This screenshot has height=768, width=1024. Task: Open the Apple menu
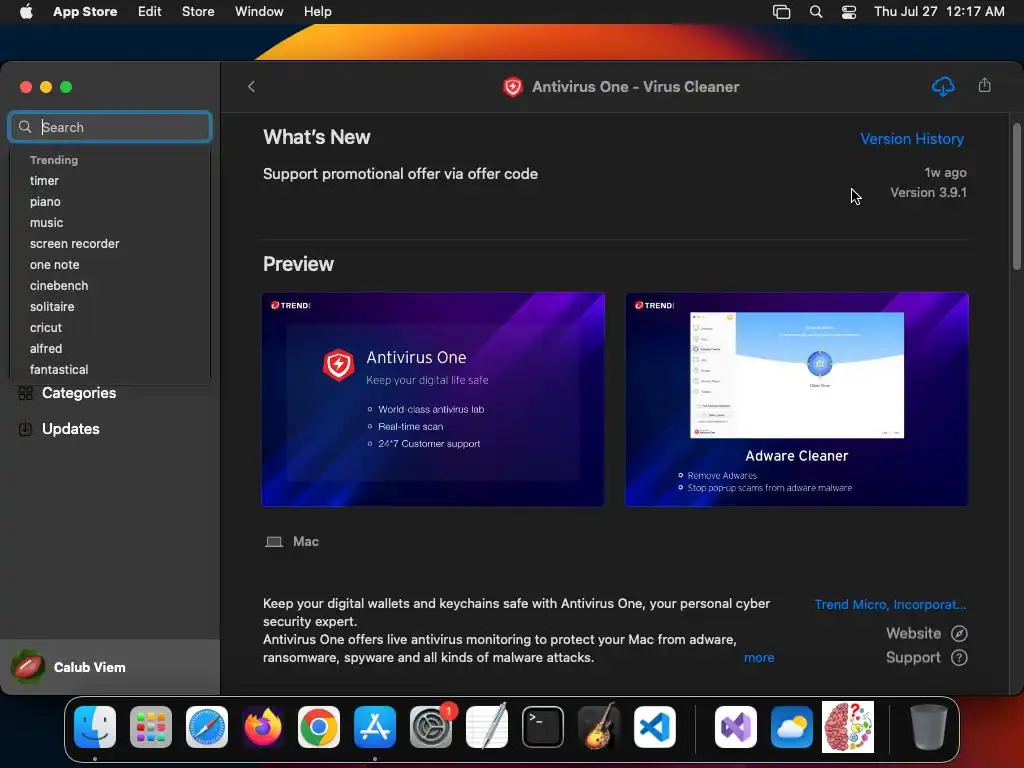[x=26, y=12]
